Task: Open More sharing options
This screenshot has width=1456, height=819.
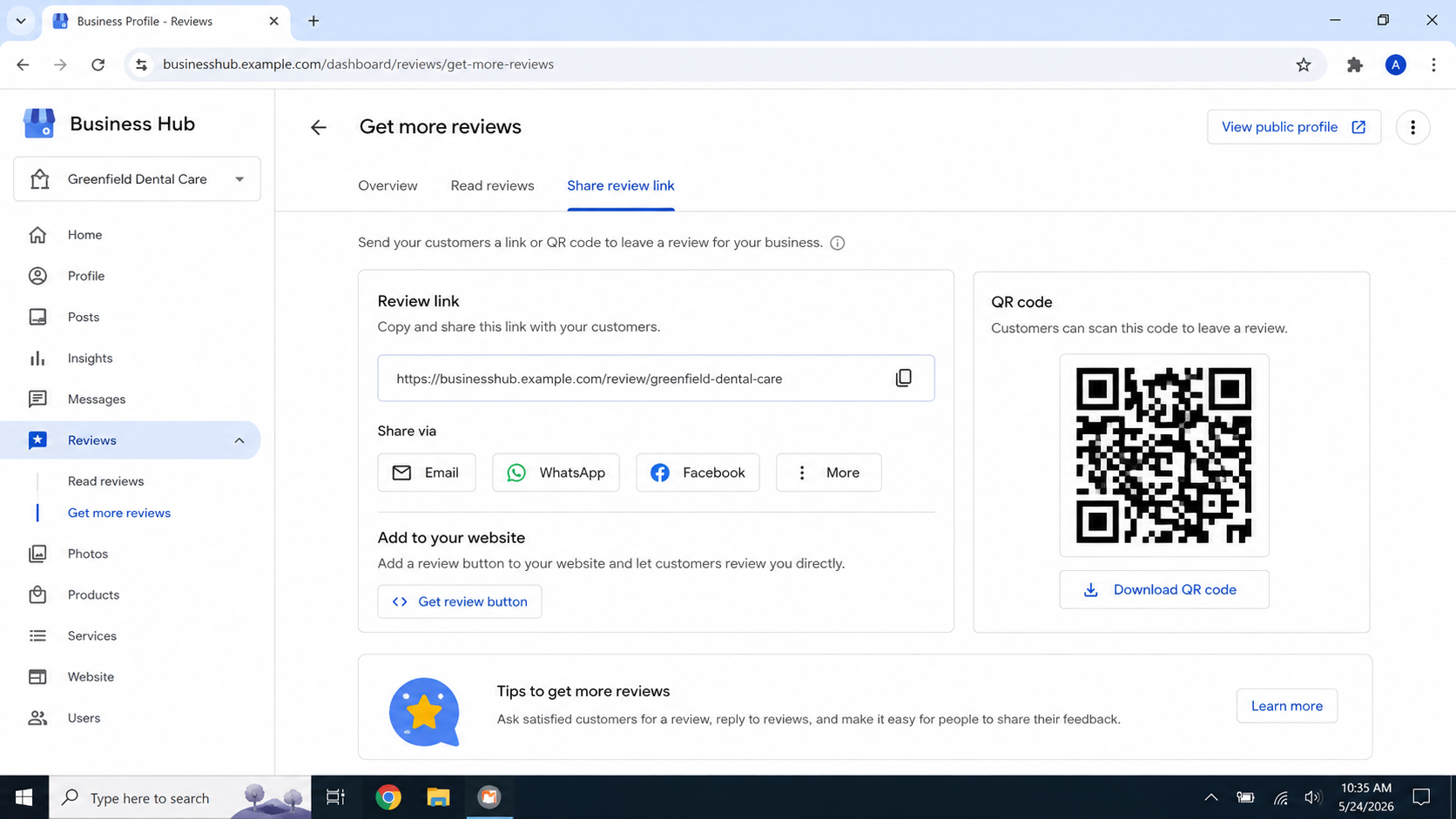Action: click(x=828, y=473)
